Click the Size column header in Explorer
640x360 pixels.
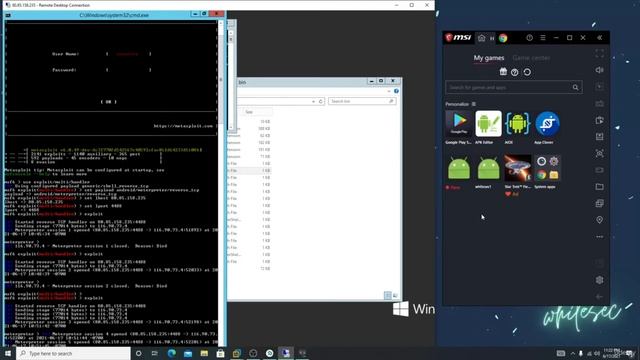(257, 112)
